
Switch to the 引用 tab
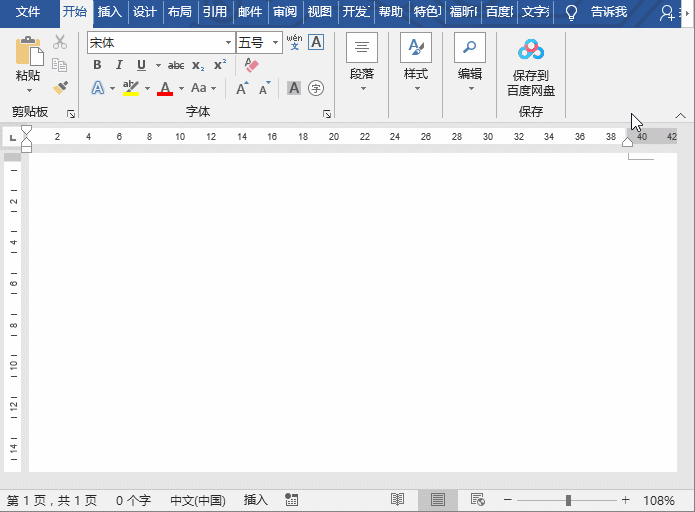[x=215, y=12]
